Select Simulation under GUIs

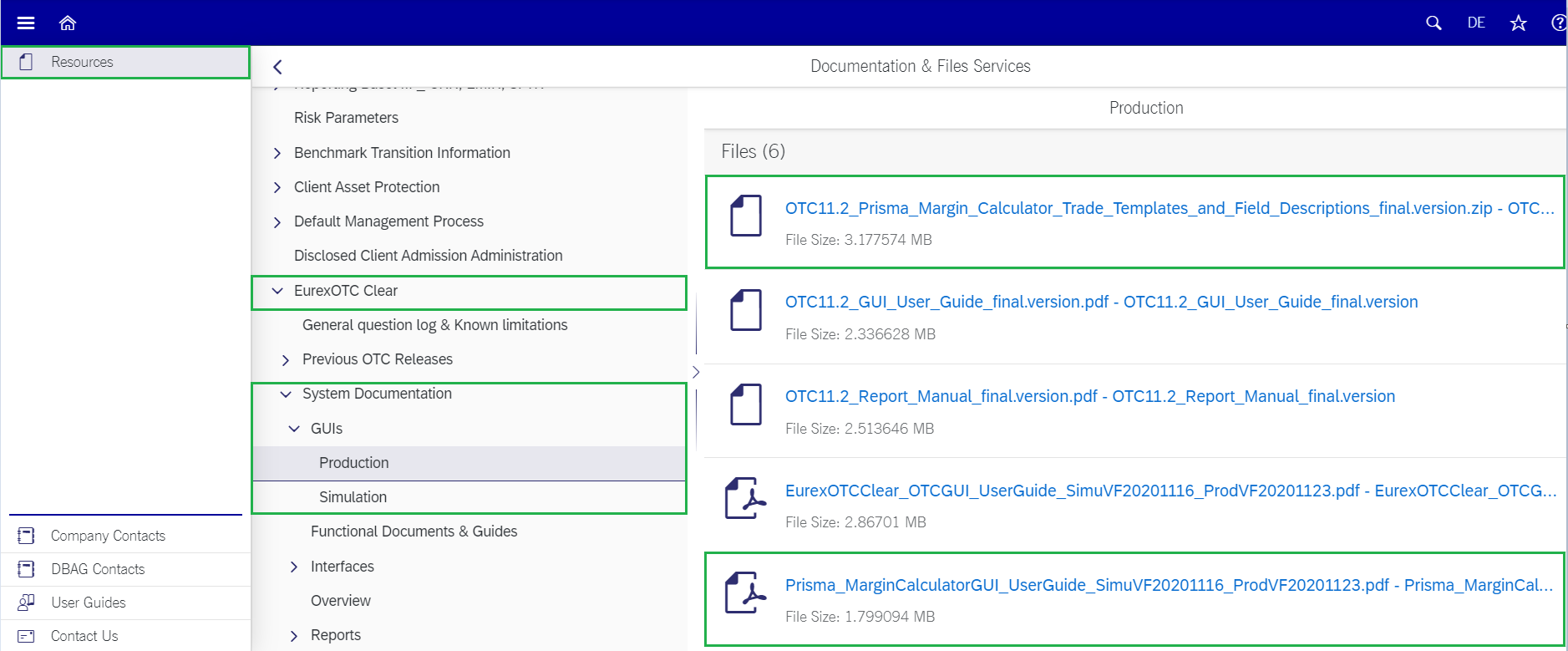353,497
